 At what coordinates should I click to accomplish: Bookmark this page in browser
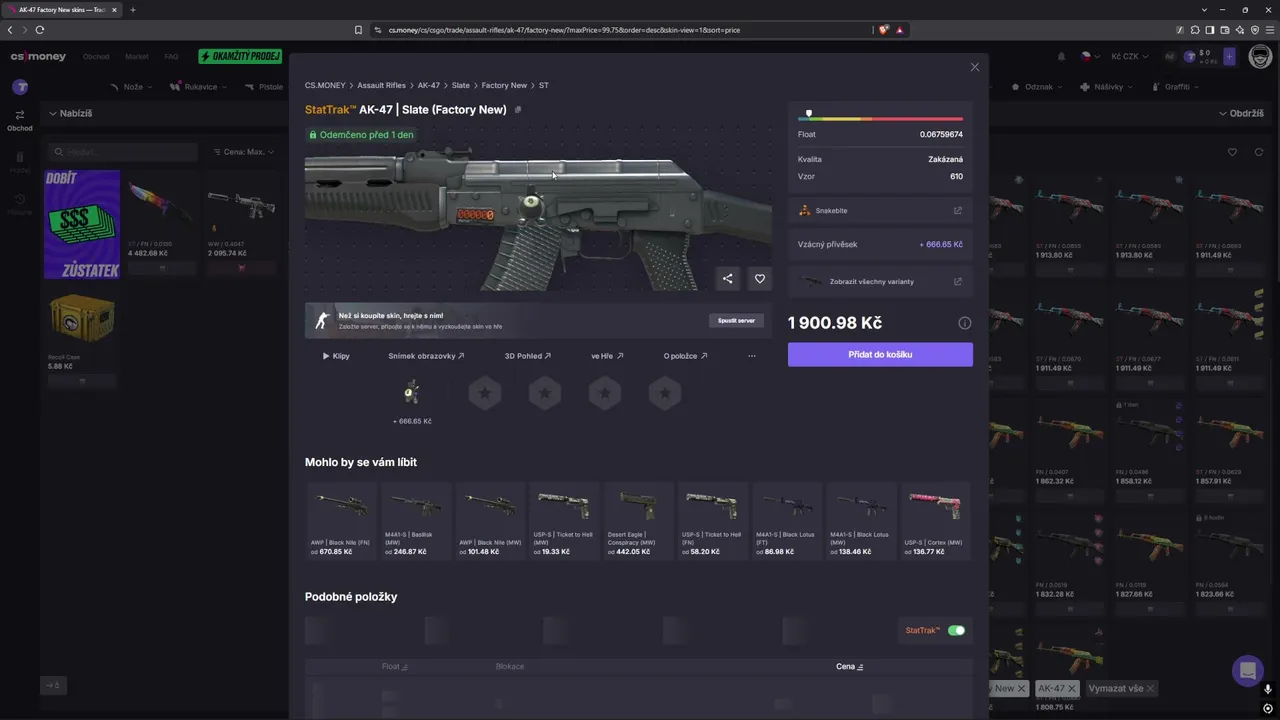[359, 30]
